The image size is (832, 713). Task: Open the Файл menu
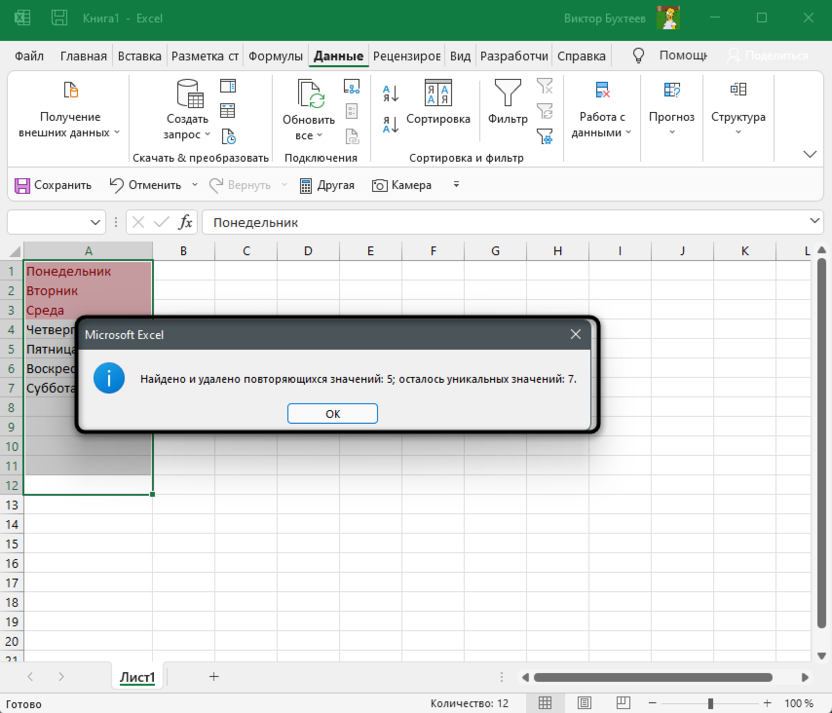click(29, 56)
